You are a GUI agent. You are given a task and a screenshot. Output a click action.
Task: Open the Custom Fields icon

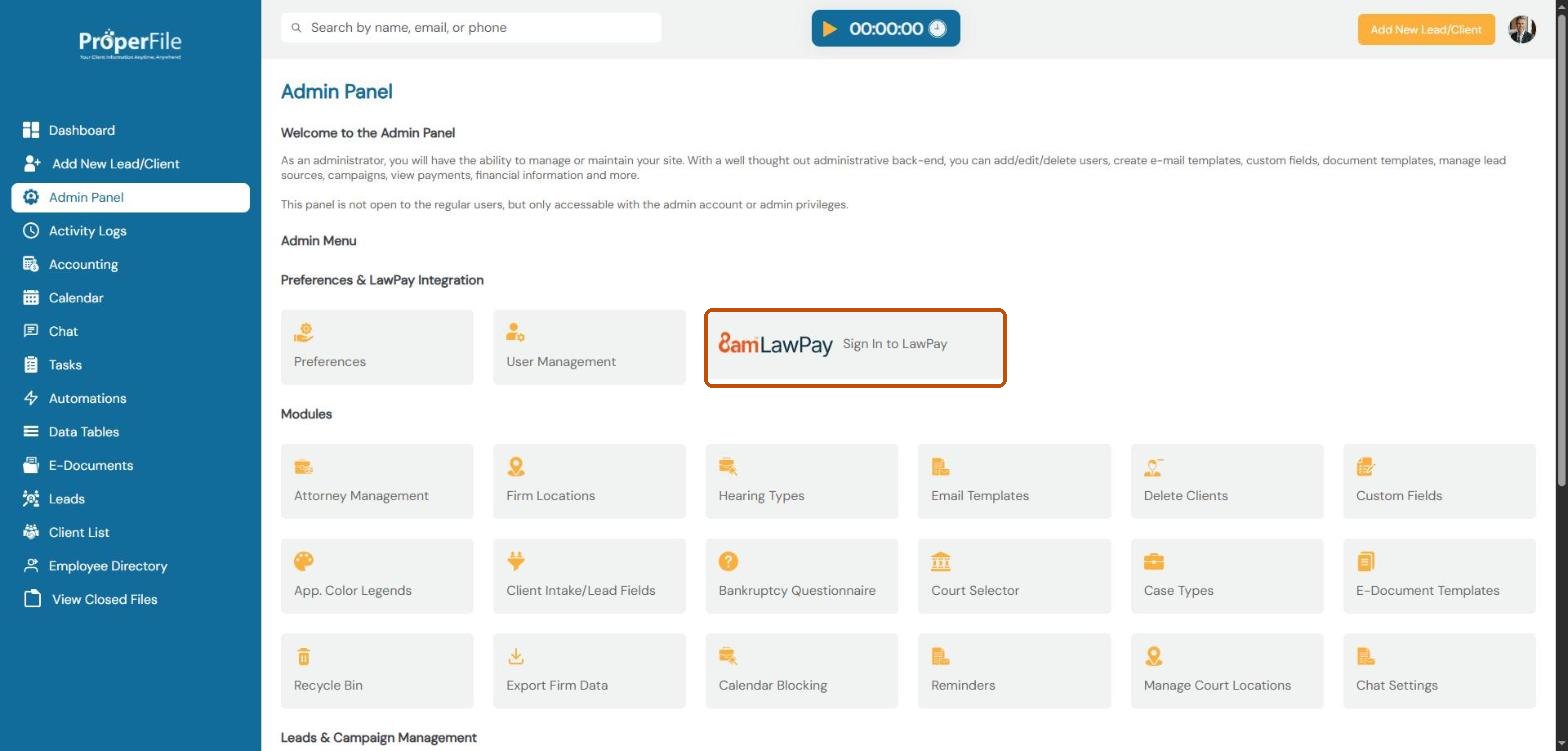[1366, 467]
